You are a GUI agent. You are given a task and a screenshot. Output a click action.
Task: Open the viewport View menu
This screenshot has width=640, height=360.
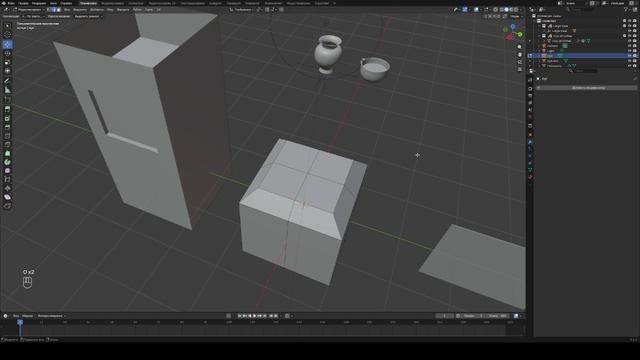67,9
